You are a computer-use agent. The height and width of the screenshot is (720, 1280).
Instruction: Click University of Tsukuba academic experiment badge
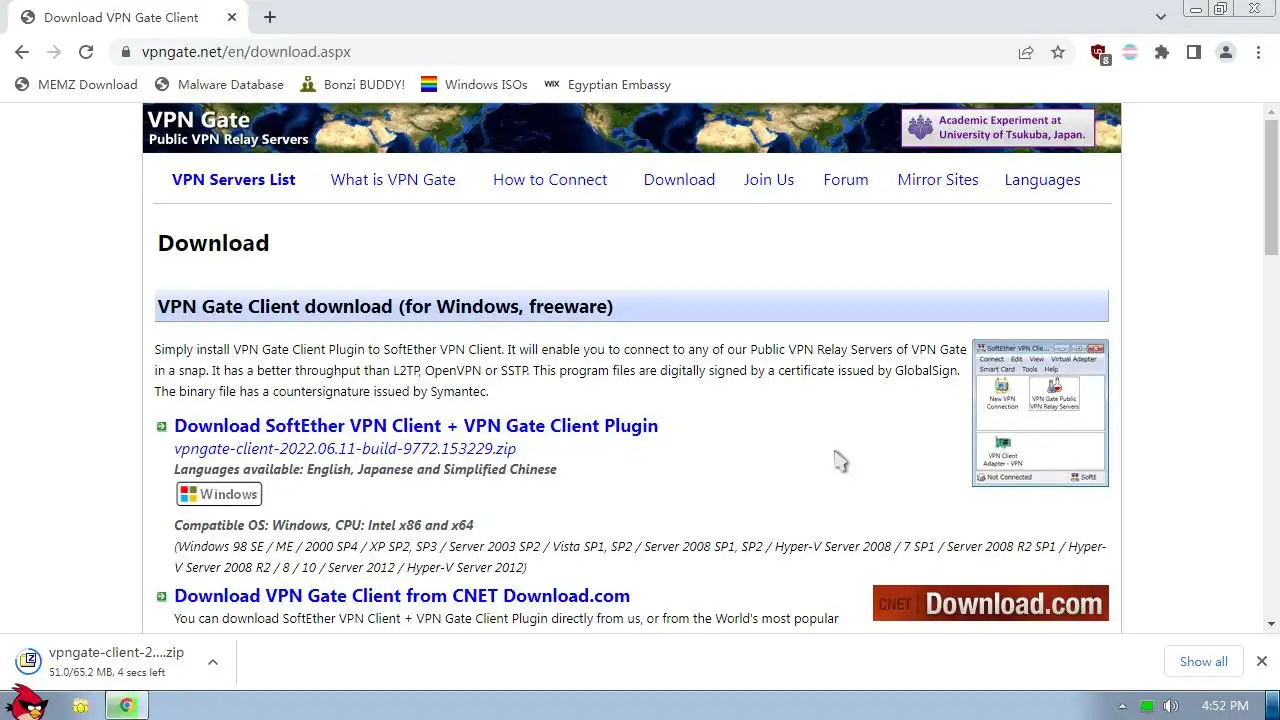(998, 128)
